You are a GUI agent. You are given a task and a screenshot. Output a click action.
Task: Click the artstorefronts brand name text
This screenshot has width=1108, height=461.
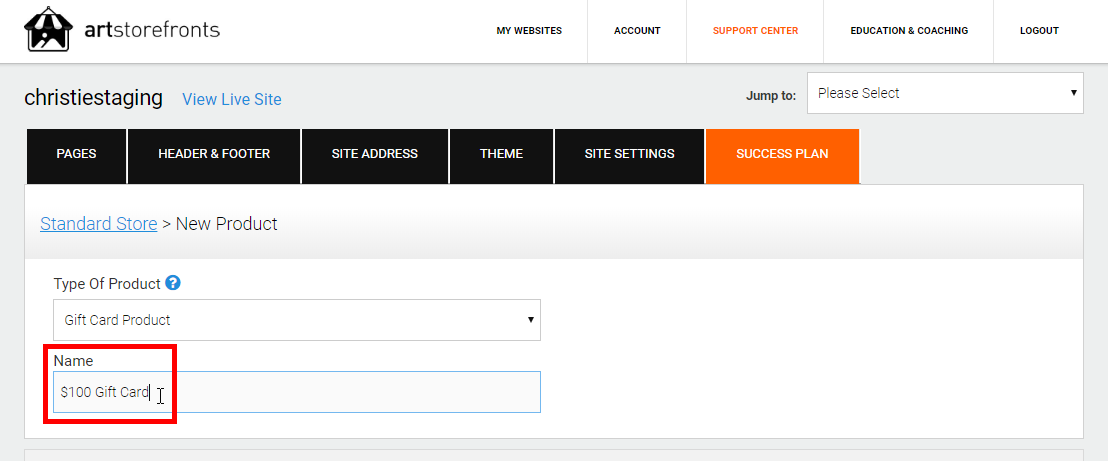coord(153,29)
